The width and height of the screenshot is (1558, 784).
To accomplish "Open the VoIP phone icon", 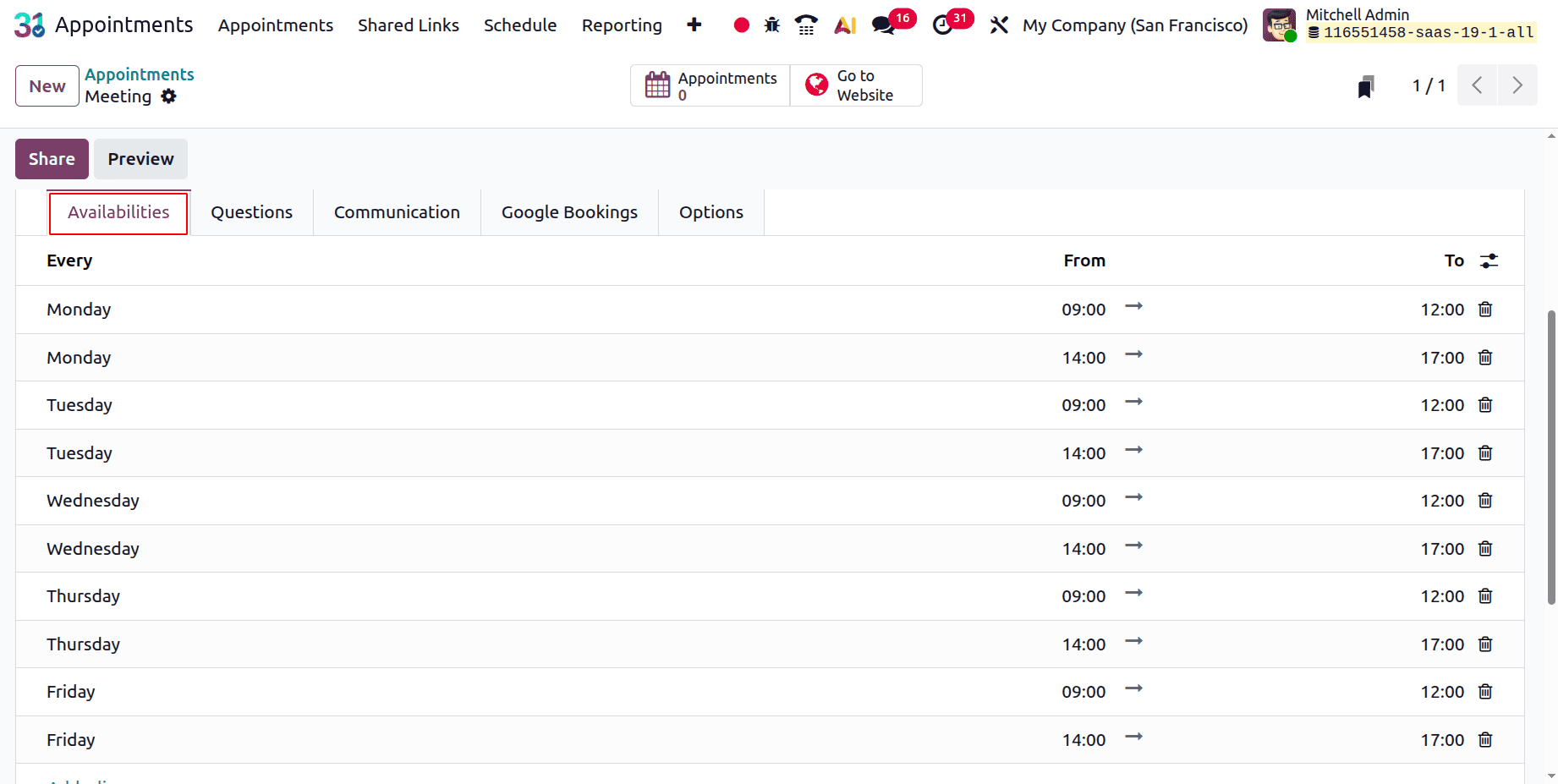I will (x=806, y=25).
